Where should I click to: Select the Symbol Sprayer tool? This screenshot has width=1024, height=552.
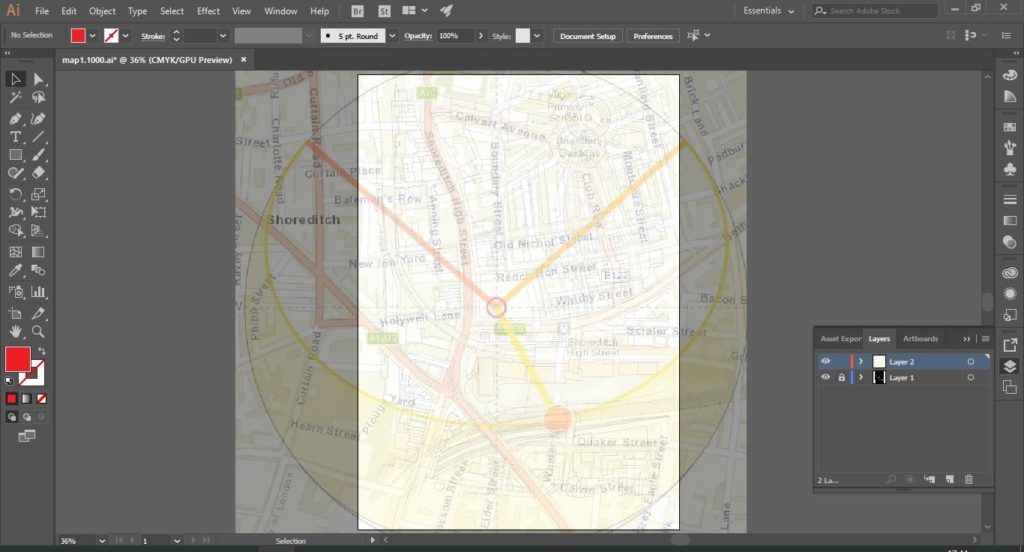(15, 292)
